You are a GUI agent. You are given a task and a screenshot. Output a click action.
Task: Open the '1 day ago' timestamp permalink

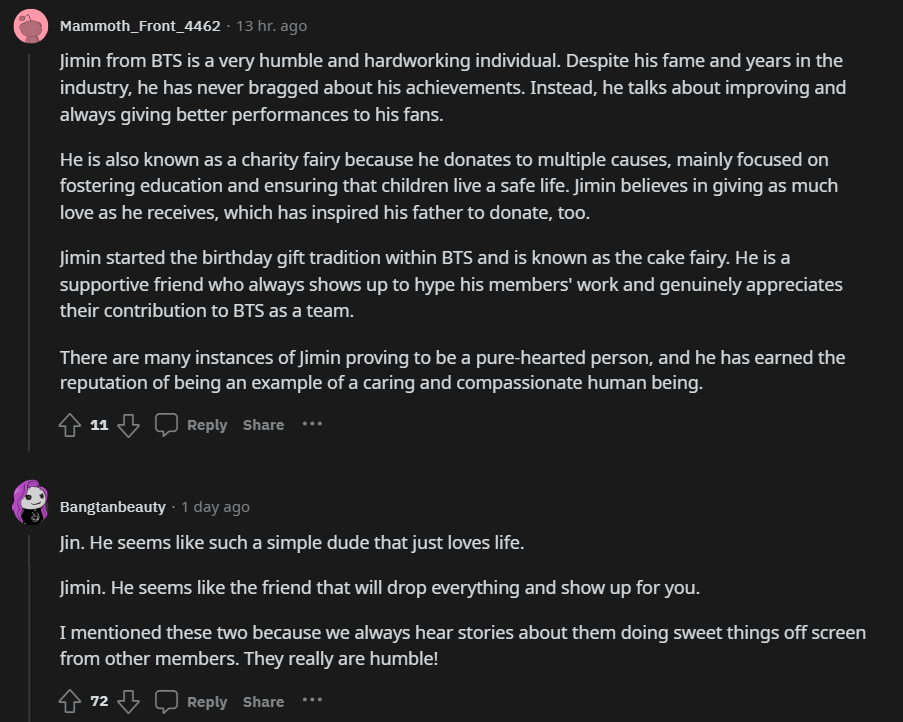(215, 507)
